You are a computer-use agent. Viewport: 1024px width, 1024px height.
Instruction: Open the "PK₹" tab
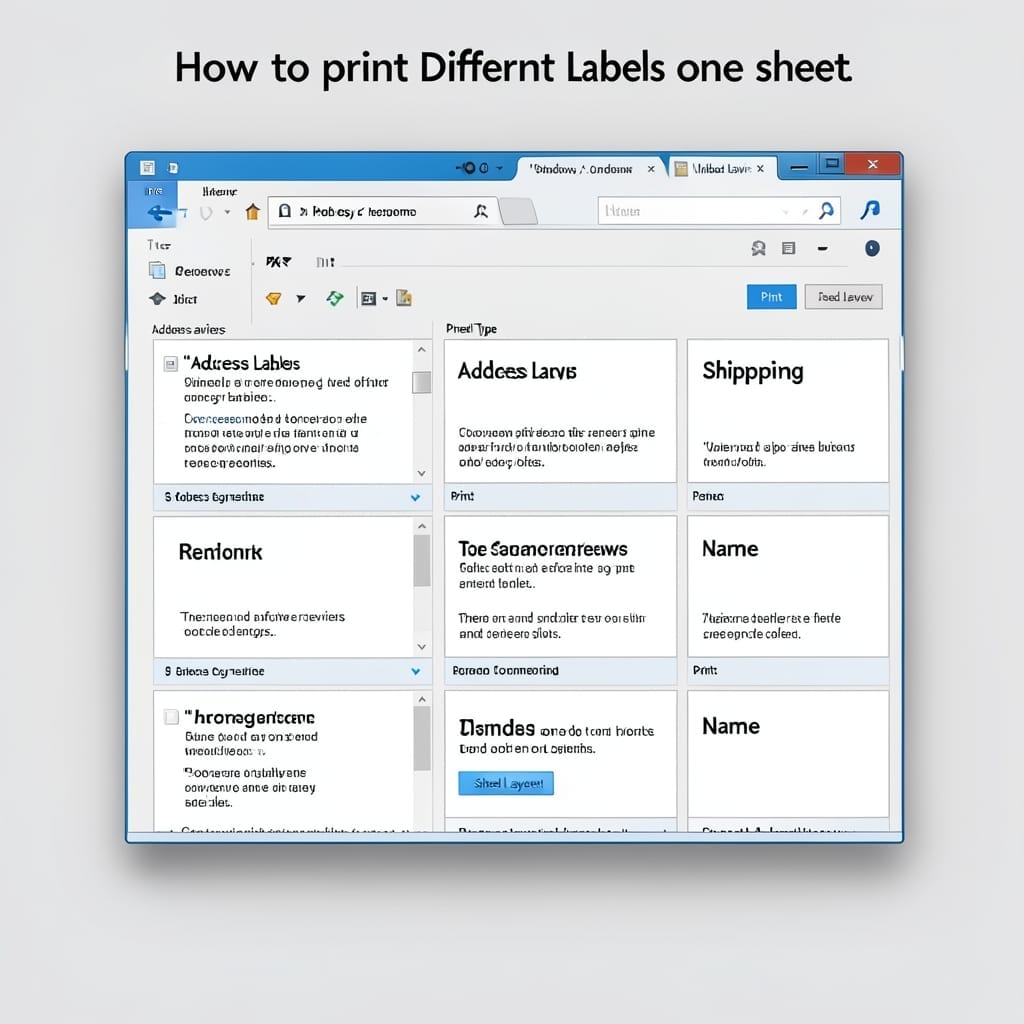(278, 262)
